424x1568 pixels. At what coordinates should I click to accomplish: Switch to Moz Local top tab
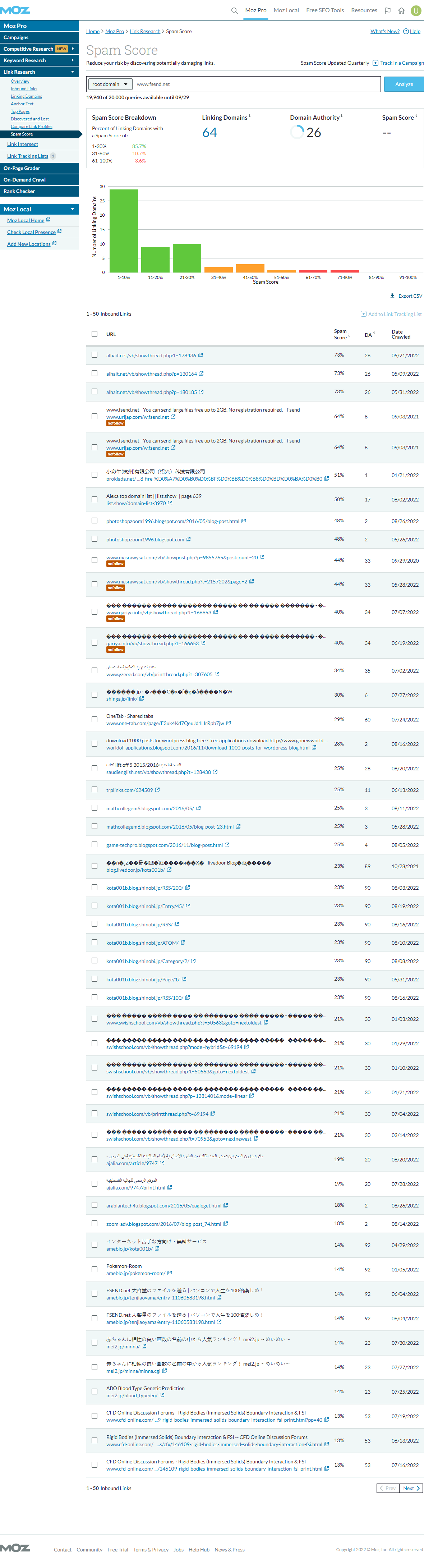pyautogui.click(x=286, y=10)
